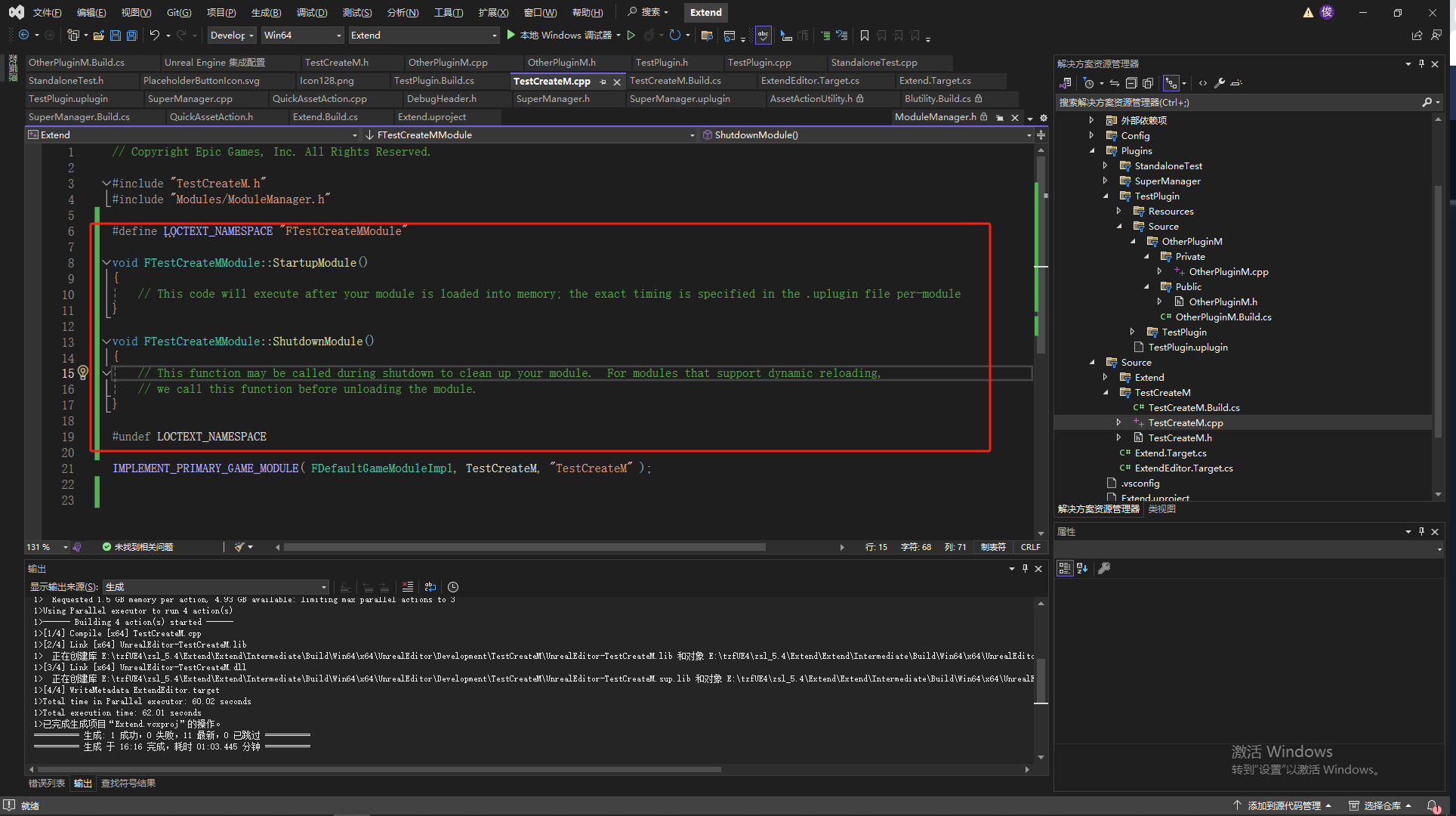The image size is (1456, 816).
Task: Open Properties wrench icon in Solution Explorer
Action: click(1219, 83)
